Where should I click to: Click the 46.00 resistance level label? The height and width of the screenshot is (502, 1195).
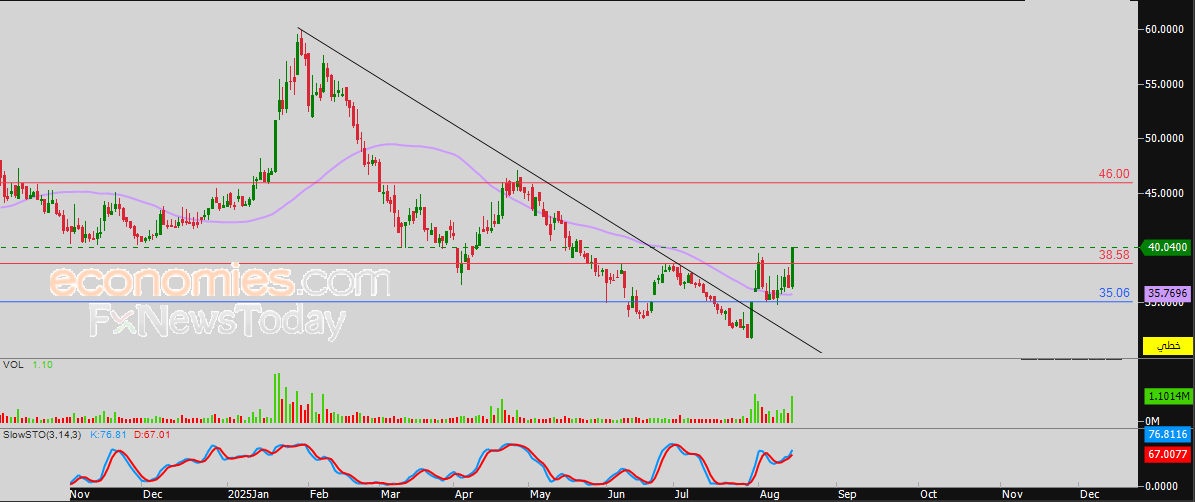click(1114, 174)
